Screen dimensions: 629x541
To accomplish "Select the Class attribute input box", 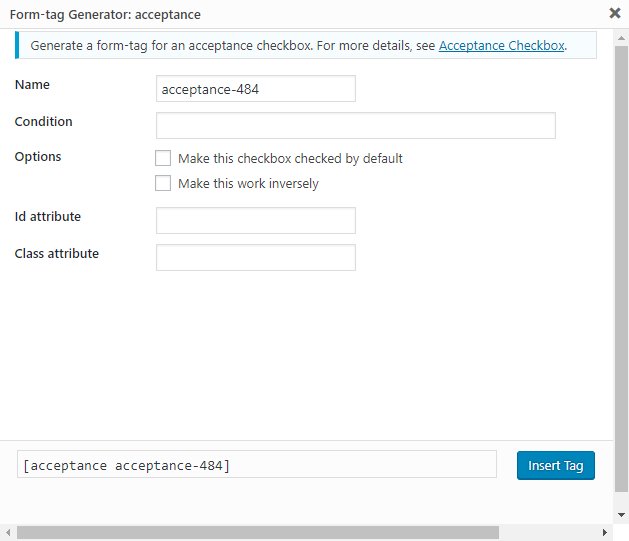I will (256, 257).
